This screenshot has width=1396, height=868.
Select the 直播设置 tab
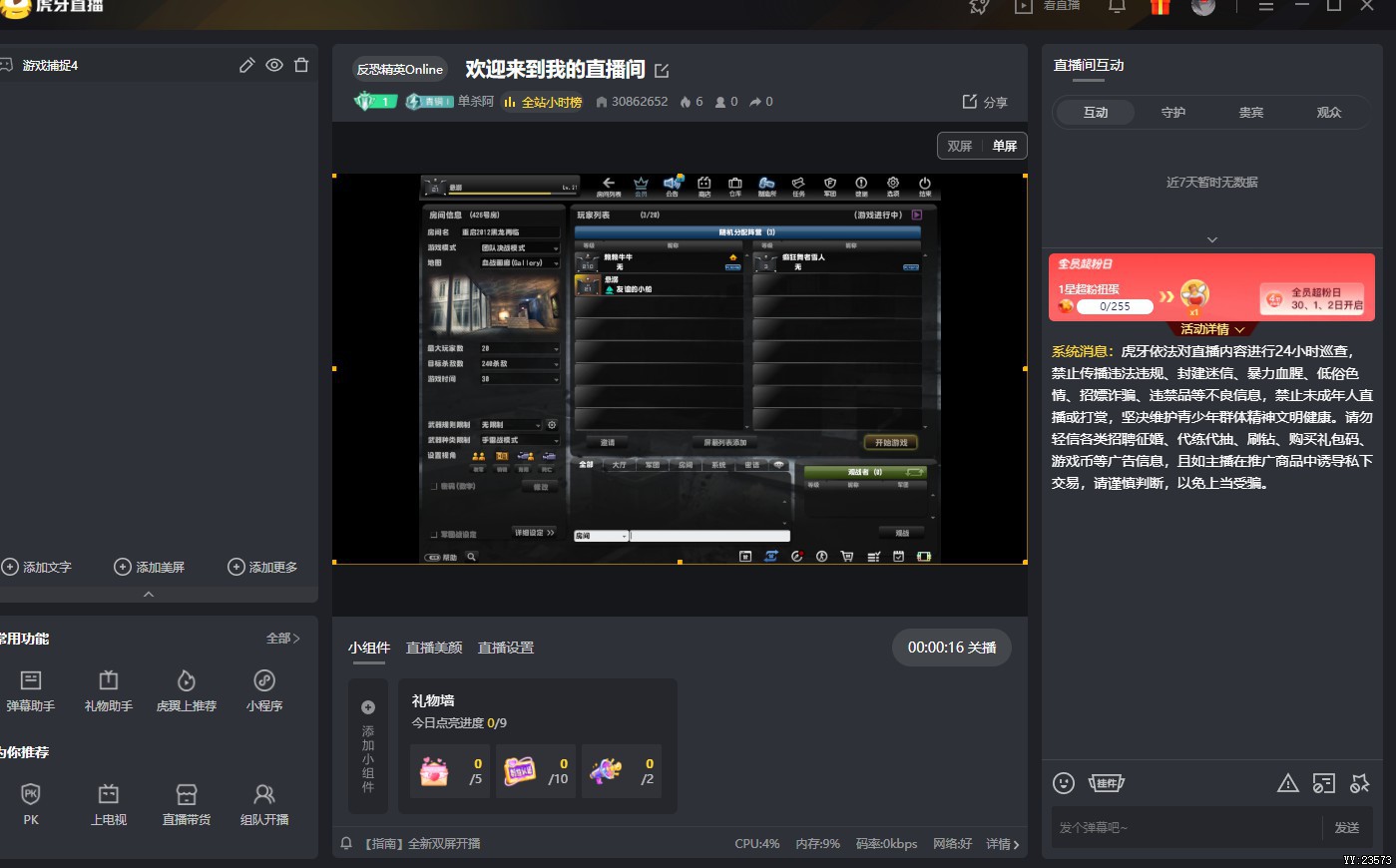pos(506,648)
